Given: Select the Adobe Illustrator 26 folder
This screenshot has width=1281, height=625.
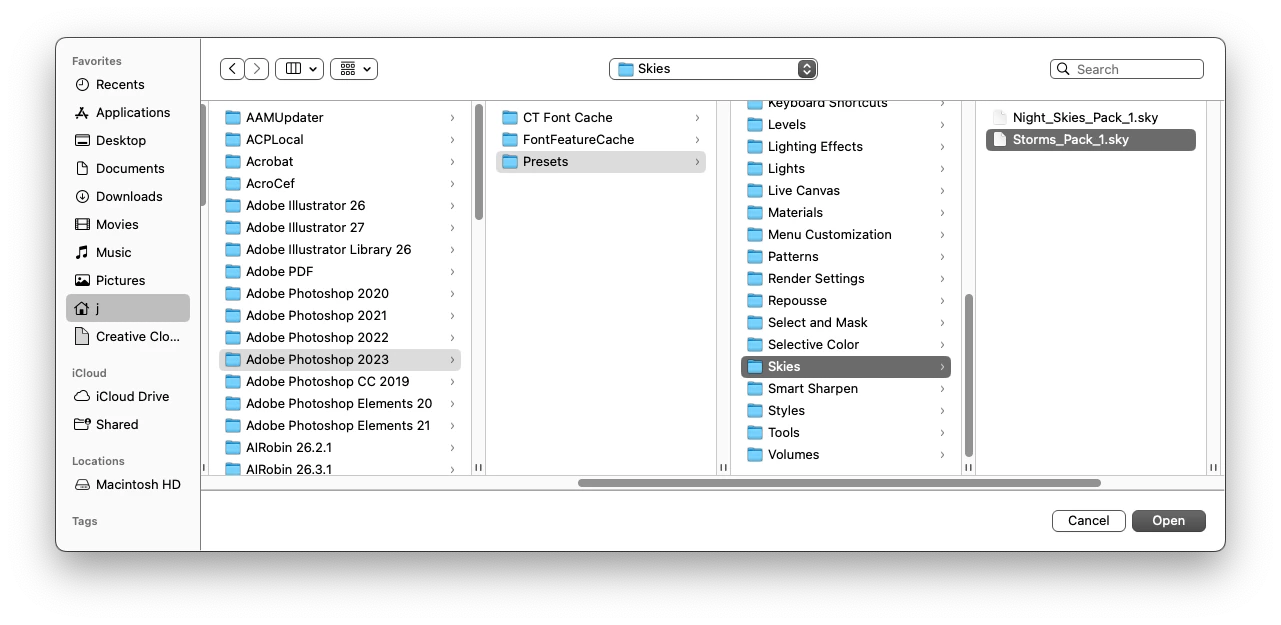Looking at the screenshot, I should click(x=340, y=206).
